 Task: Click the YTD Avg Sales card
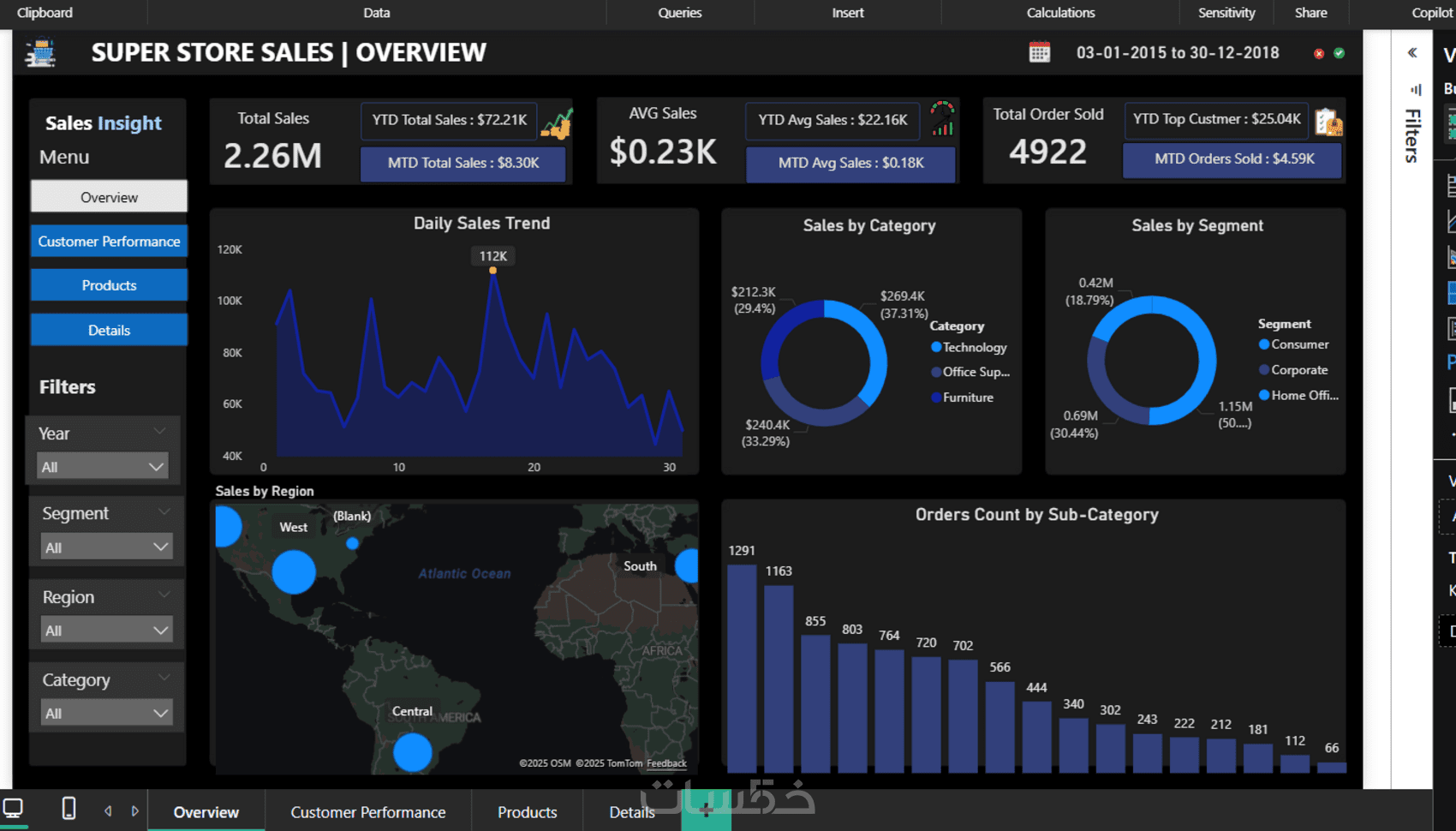click(832, 120)
